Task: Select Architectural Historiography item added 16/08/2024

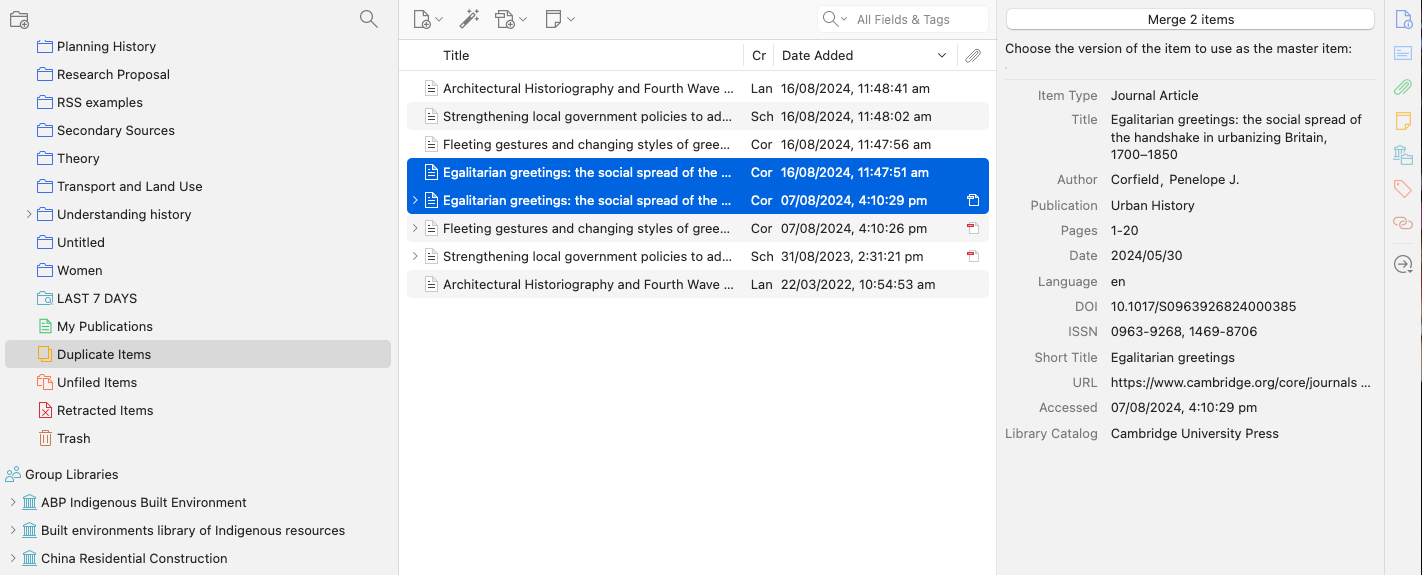Action: coord(698,88)
